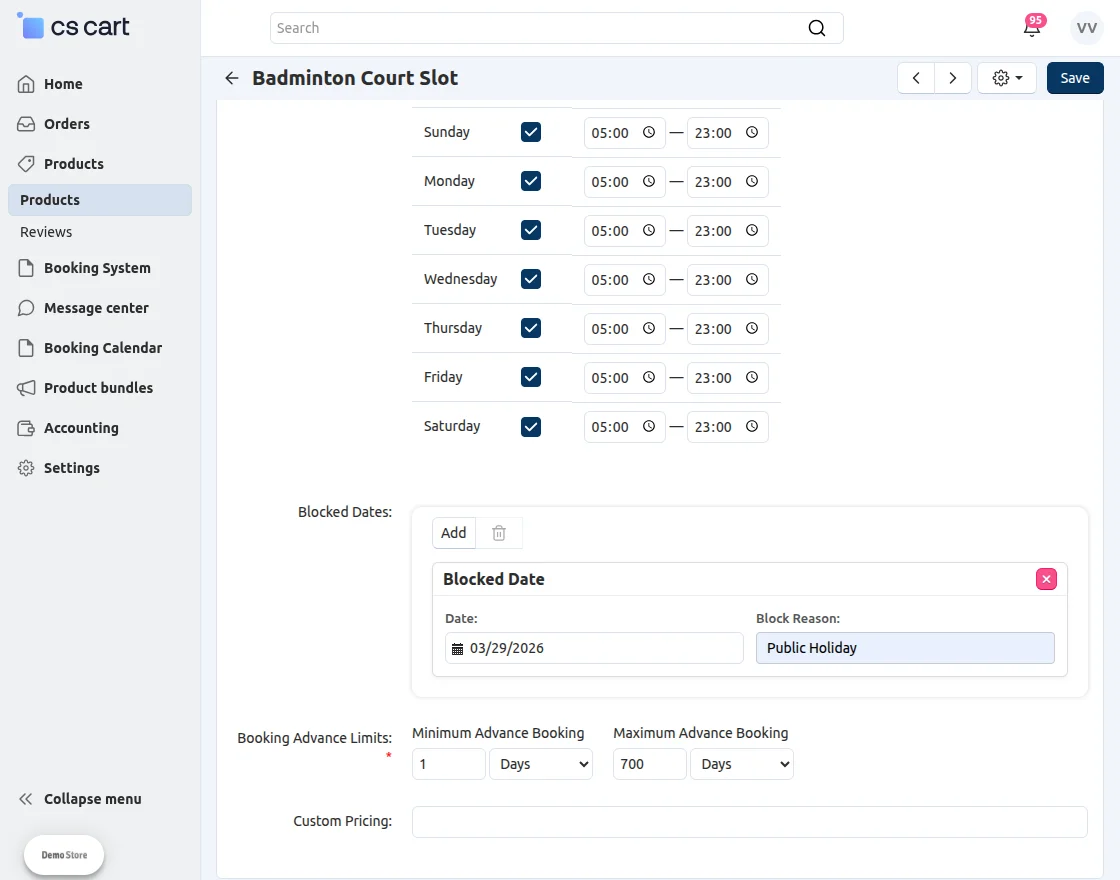Image resolution: width=1120 pixels, height=880 pixels.
Task: Click the Save button
Action: coord(1075,78)
